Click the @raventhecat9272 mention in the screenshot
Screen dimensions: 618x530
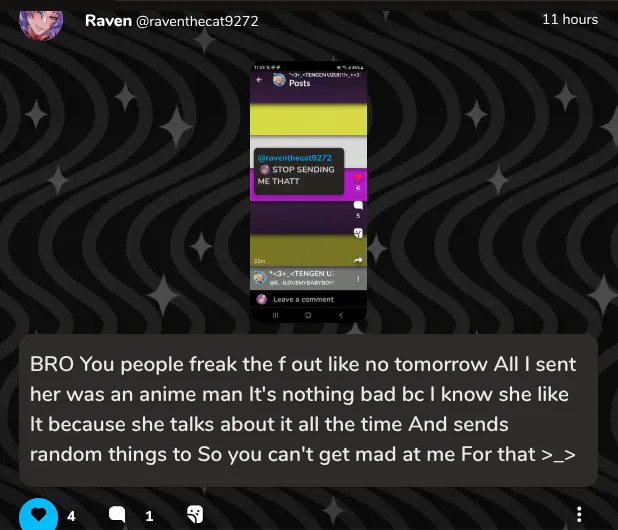coord(294,158)
